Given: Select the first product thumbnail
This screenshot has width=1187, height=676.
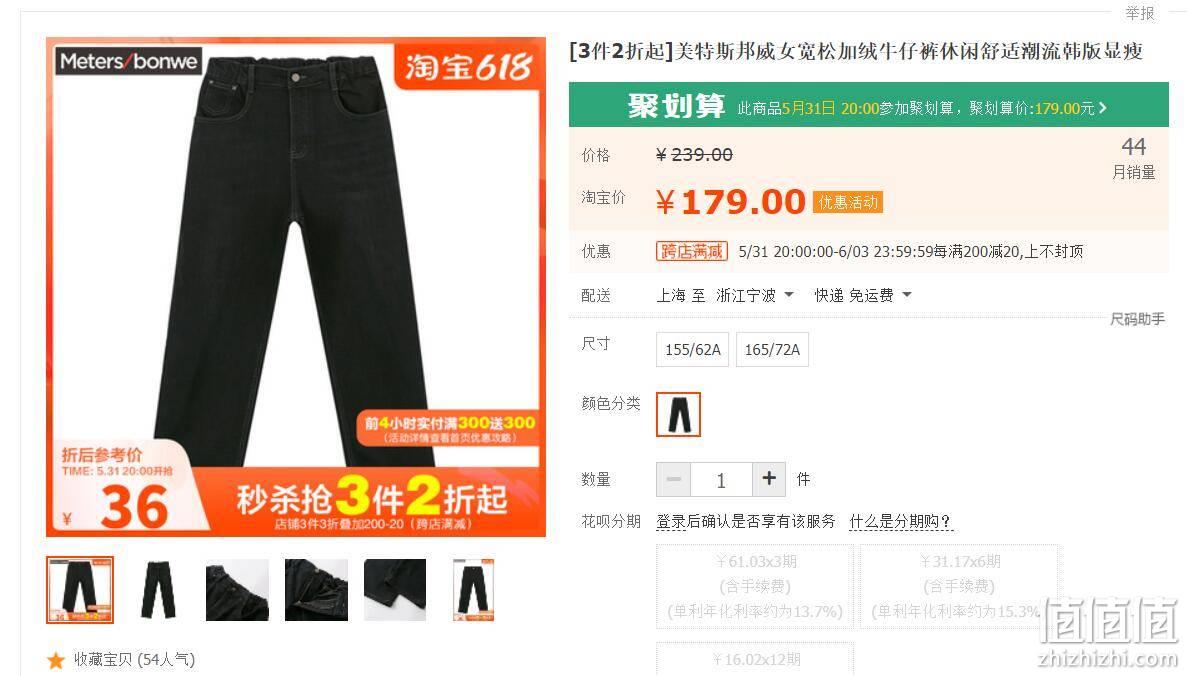Looking at the screenshot, I should 79,590.
